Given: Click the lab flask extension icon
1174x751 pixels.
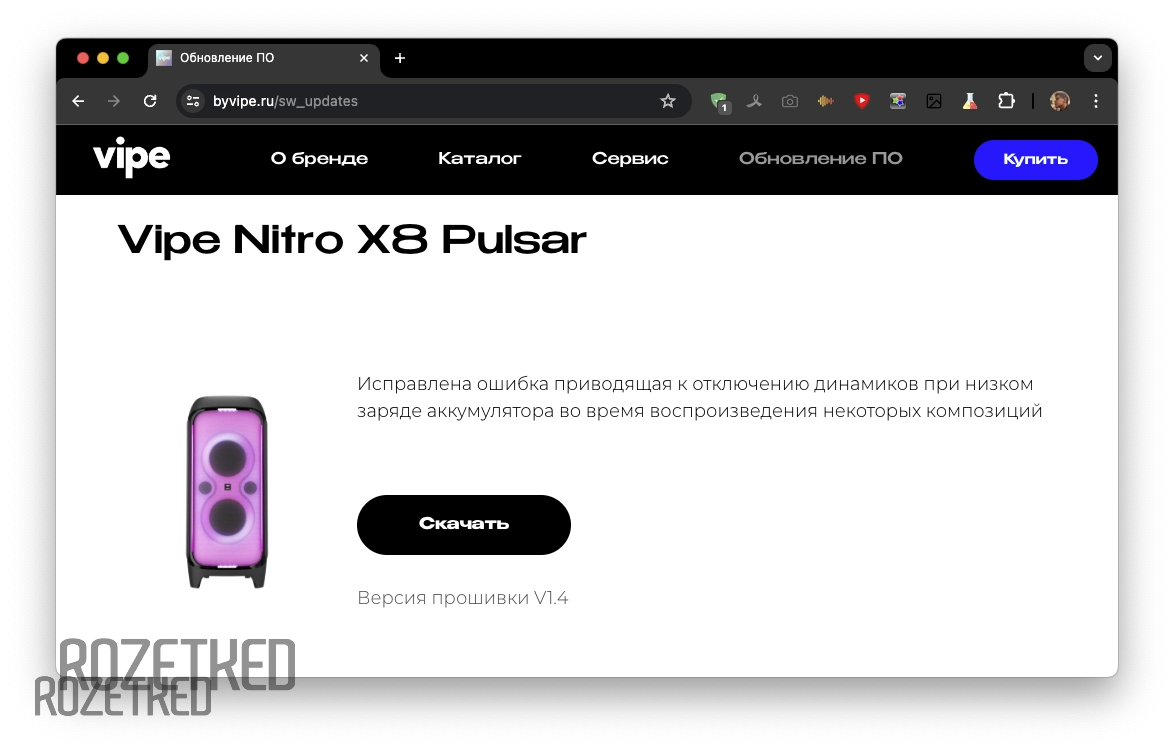Looking at the screenshot, I should point(970,101).
